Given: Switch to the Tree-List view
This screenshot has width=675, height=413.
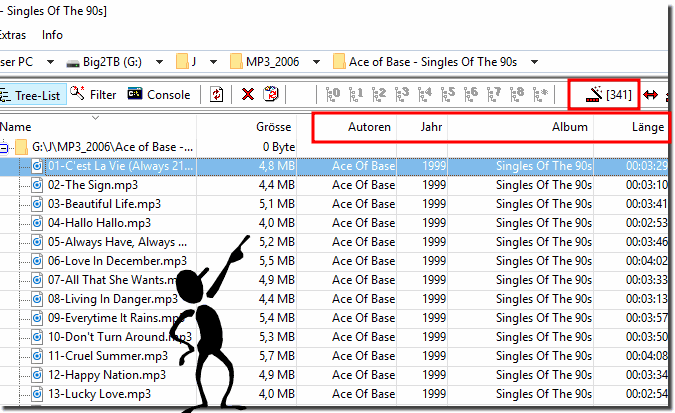Looking at the screenshot, I should pyautogui.click(x=32, y=95).
